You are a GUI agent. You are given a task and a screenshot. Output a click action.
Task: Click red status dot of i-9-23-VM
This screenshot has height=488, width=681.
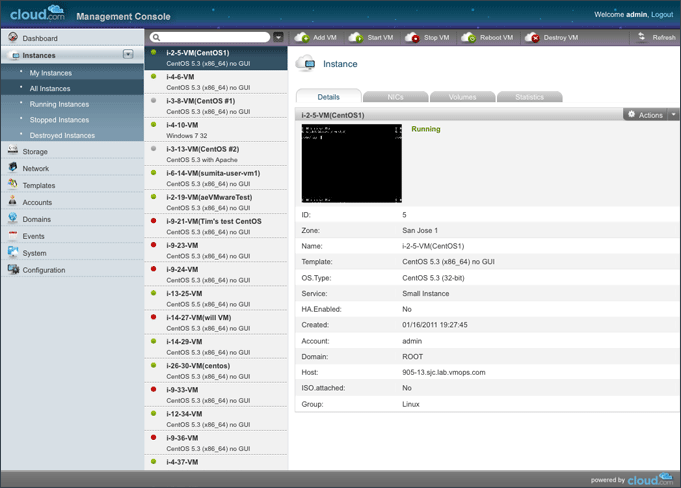(153, 245)
